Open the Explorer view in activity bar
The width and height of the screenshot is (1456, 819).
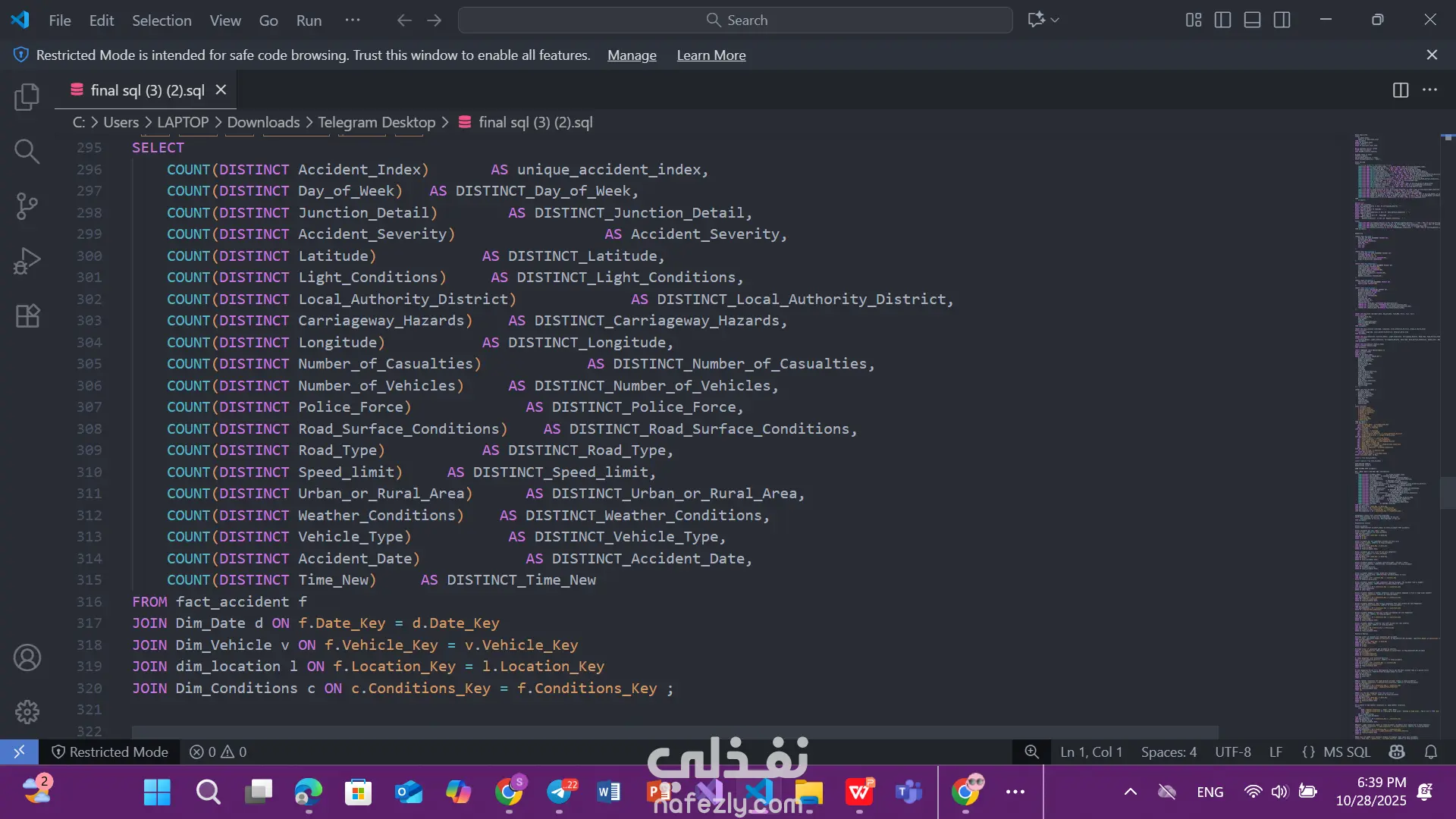pyautogui.click(x=27, y=97)
